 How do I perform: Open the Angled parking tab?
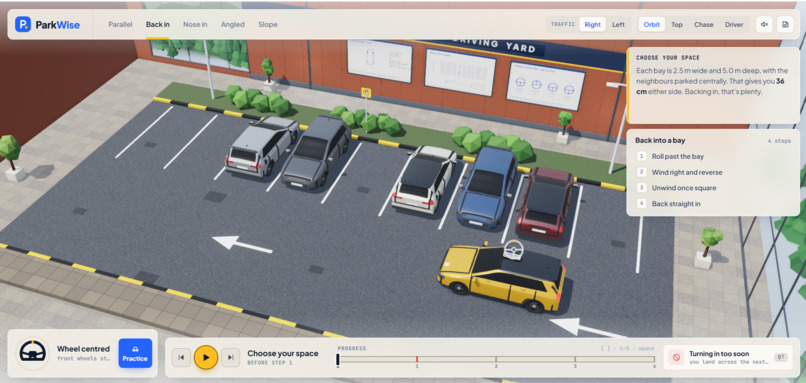pos(233,24)
